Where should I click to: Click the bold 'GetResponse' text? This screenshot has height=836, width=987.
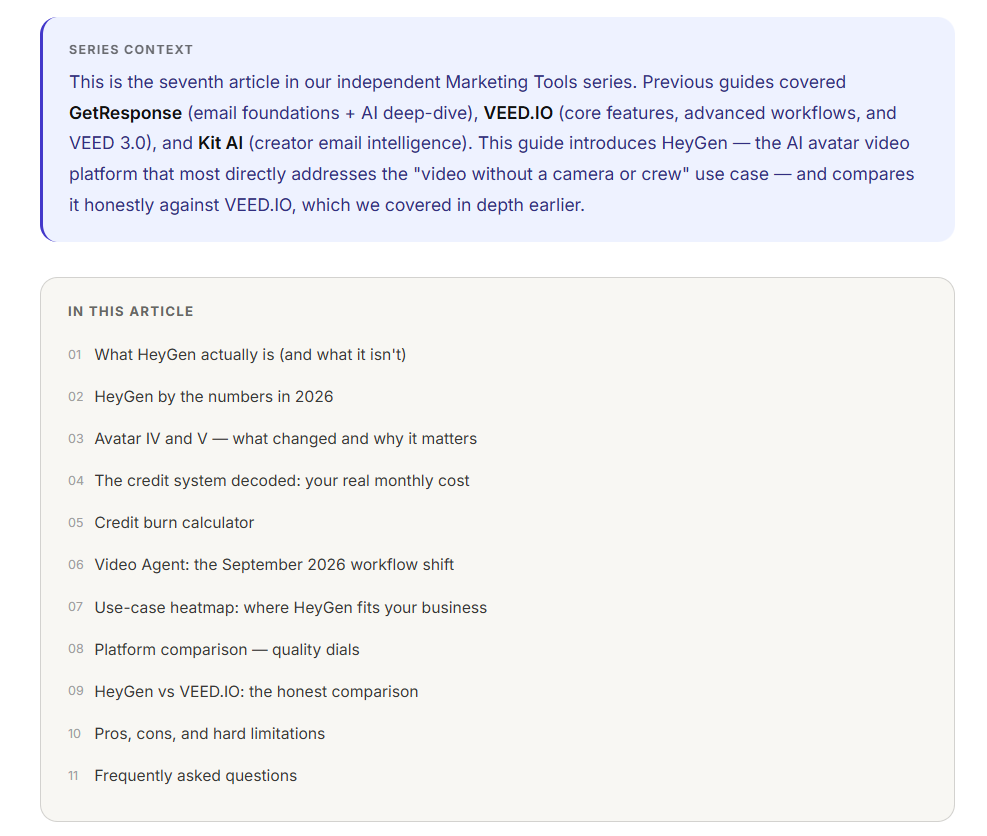[x=125, y=113]
